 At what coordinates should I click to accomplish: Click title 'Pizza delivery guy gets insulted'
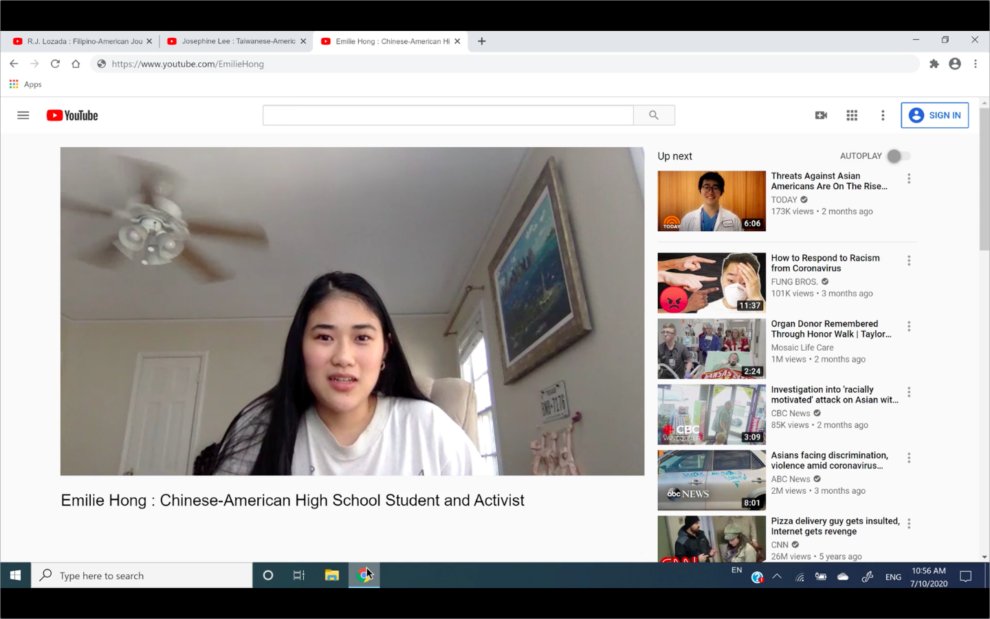pyautogui.click(x=835, y=526)
